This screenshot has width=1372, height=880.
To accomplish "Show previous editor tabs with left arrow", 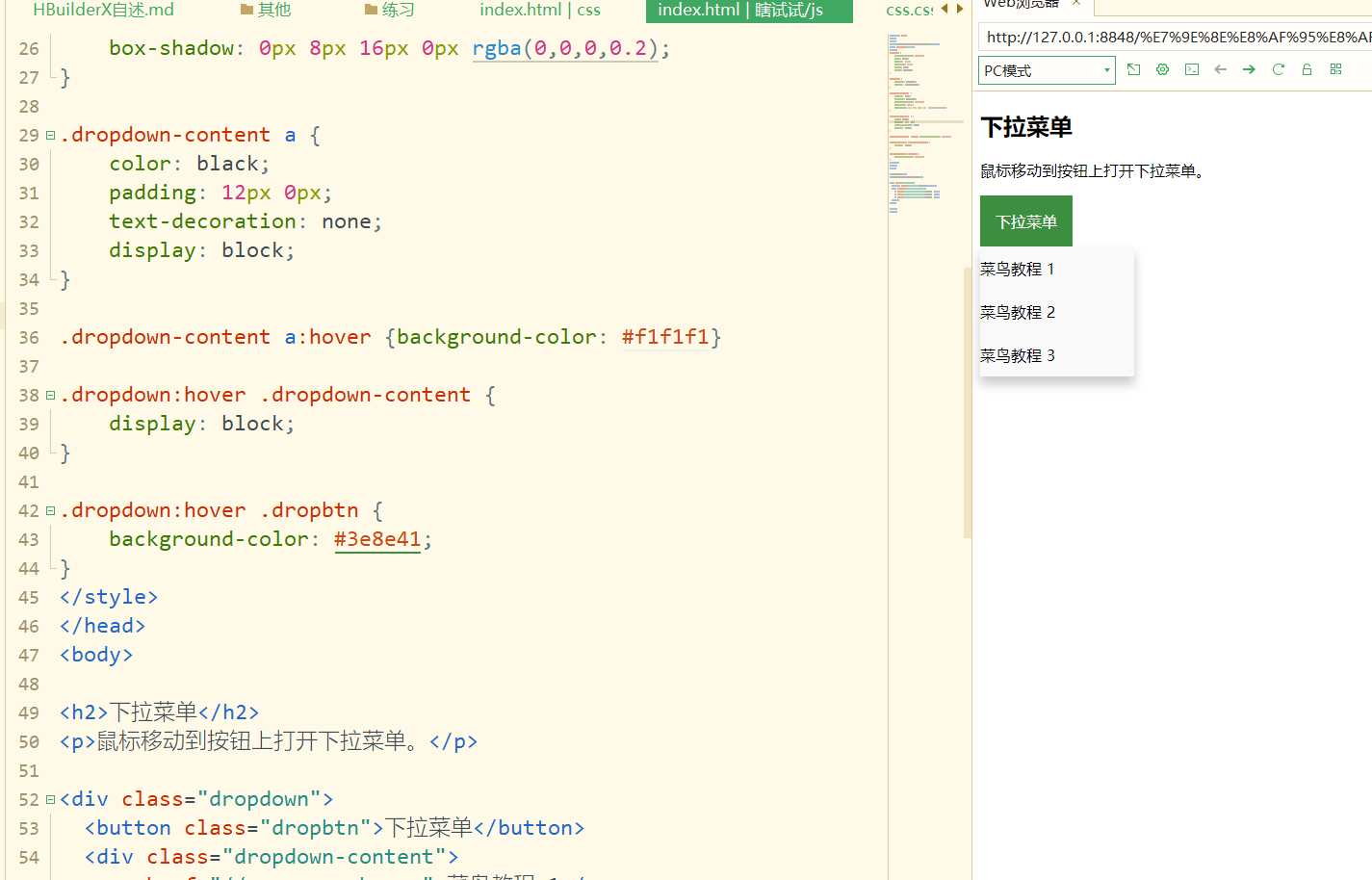I will (x=945, y=9).
